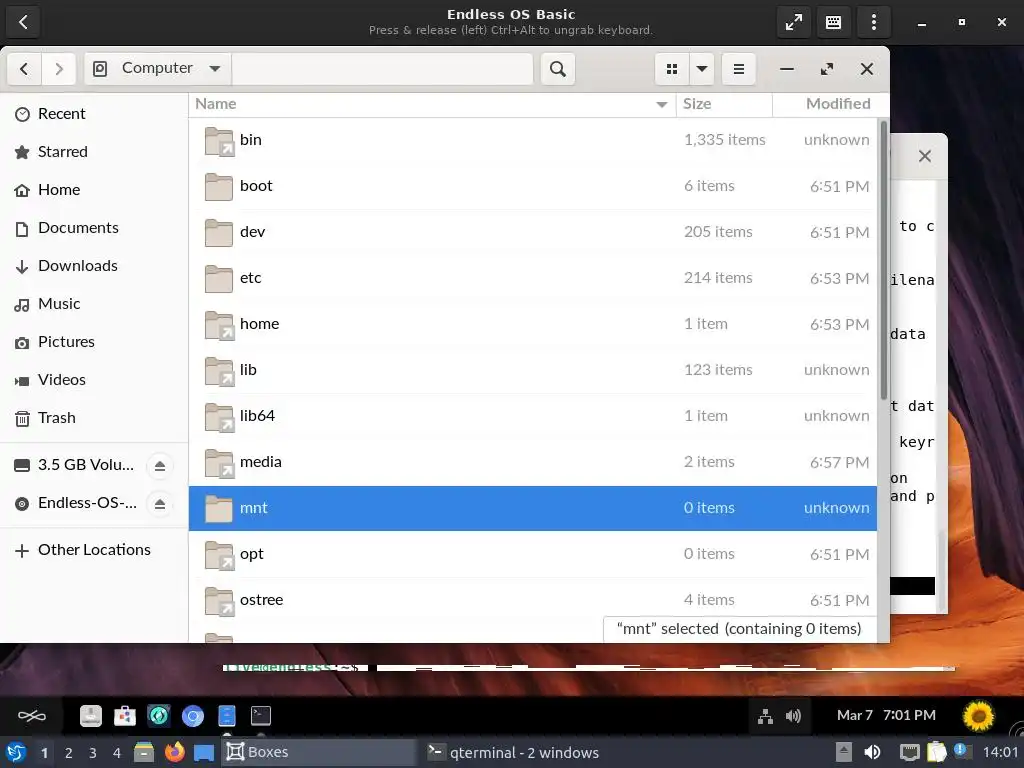Switch to workspace 2

(69, 753)
